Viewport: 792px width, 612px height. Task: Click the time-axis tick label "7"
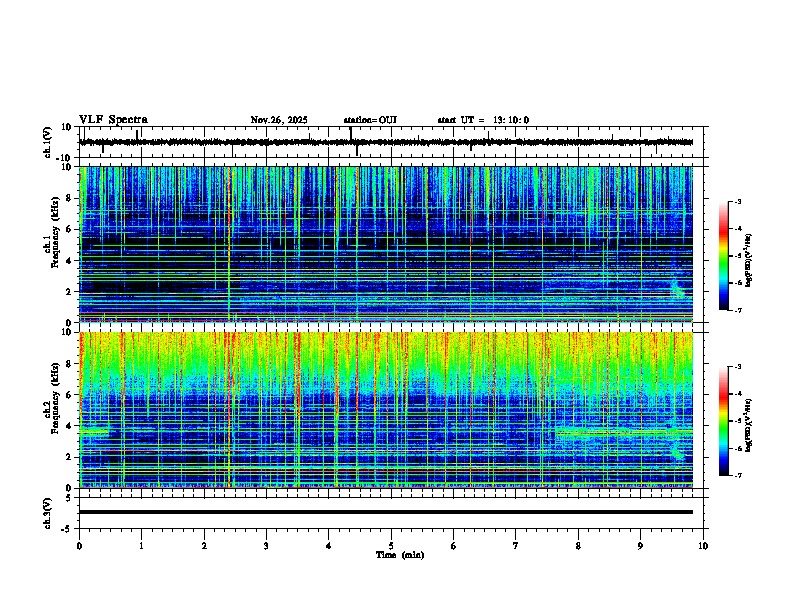point(516,546)
